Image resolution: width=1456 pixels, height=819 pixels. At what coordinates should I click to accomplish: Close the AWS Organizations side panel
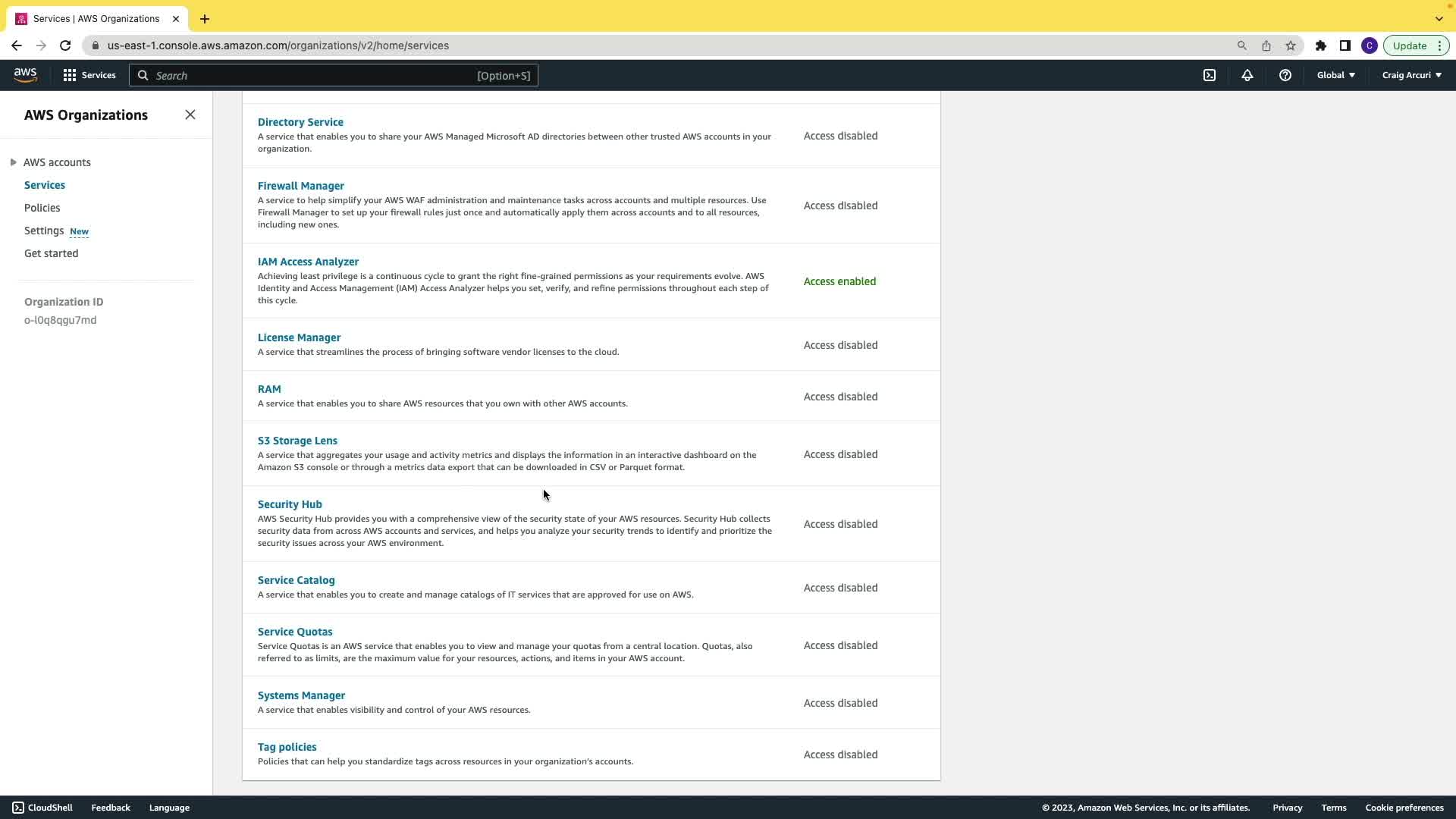point(190,115)
